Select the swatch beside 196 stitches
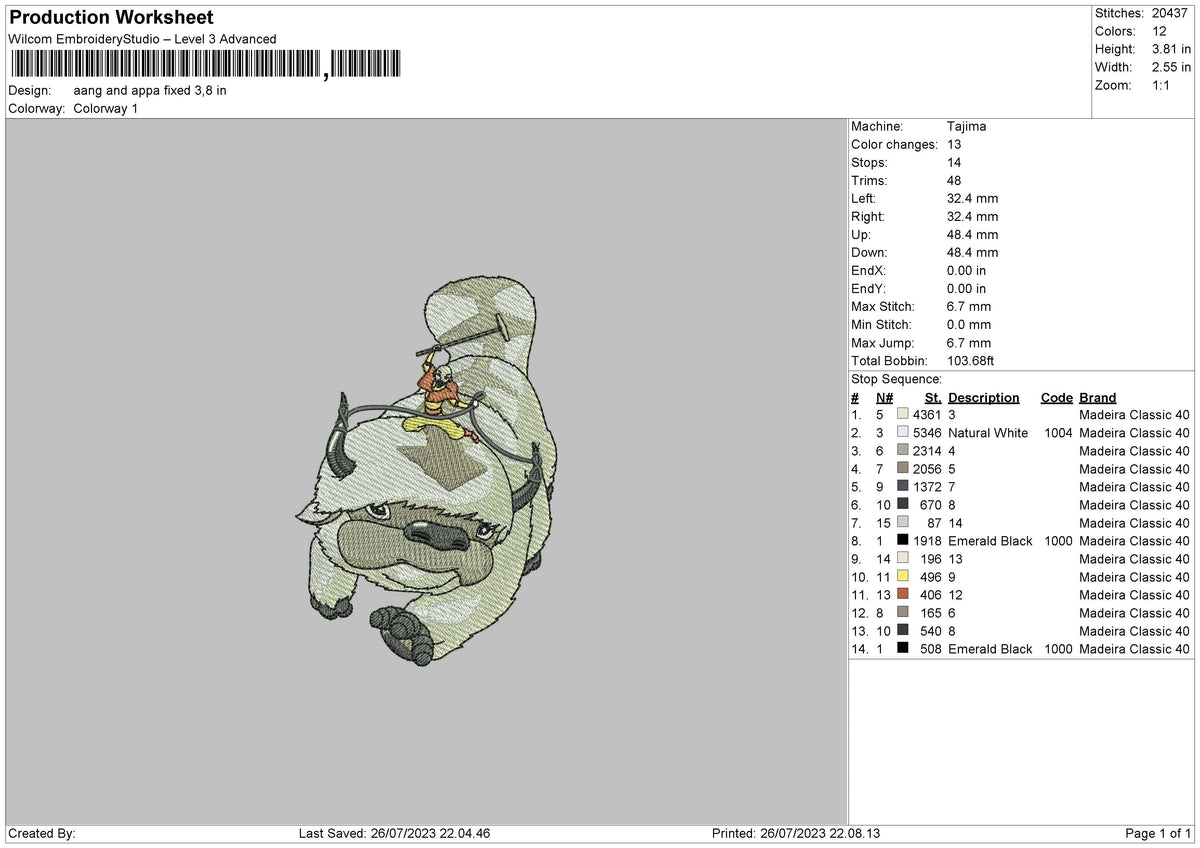 coord(903,559)
